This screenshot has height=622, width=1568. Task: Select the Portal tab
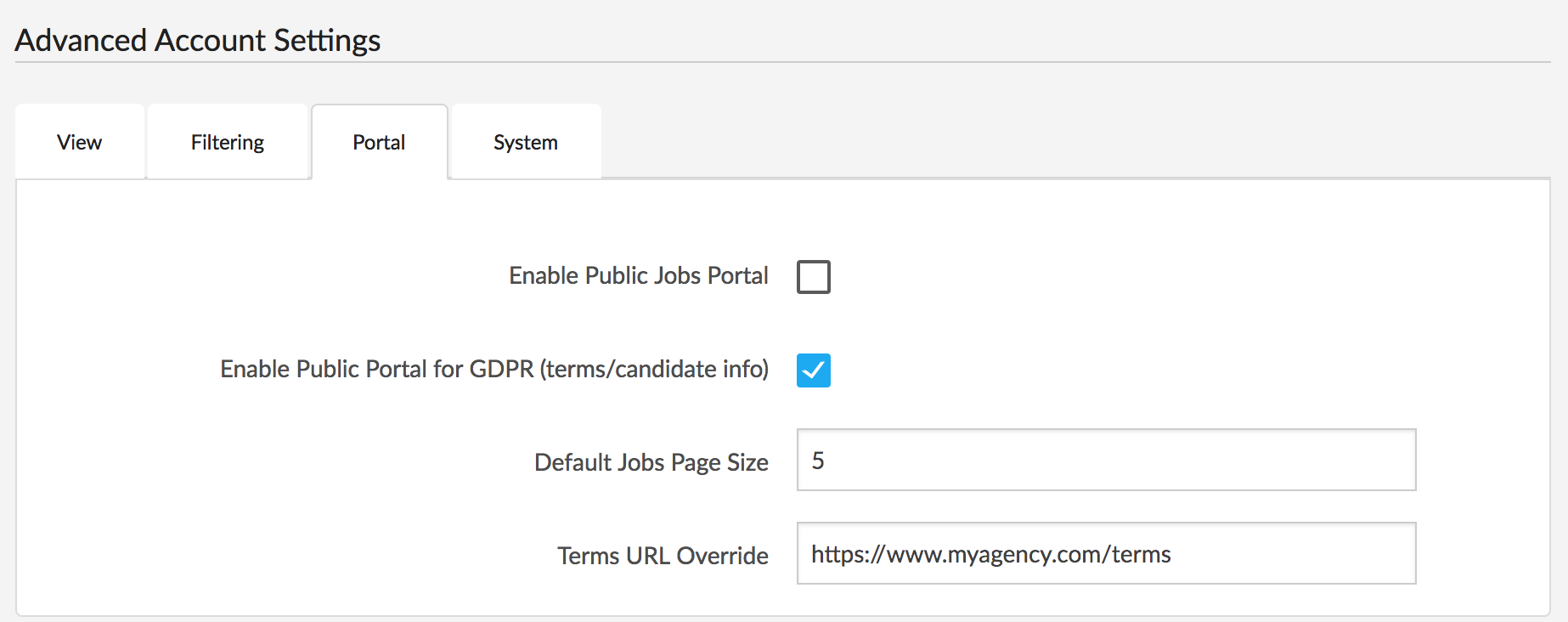(x=379, y=142)
